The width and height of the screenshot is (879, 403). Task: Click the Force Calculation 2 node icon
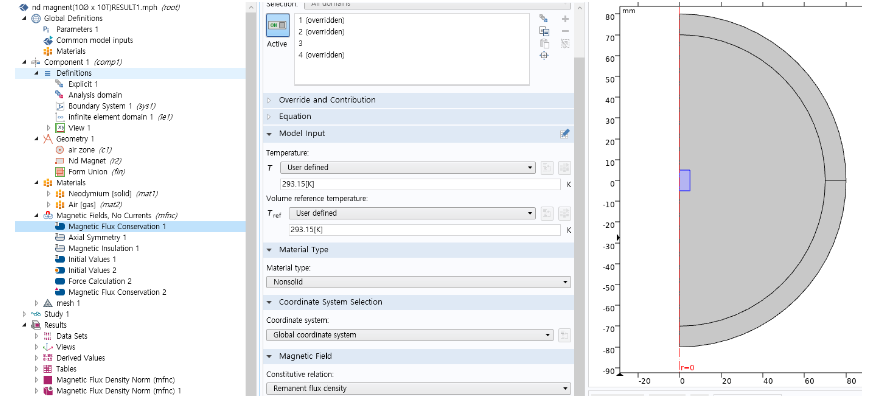pos(60,281)
